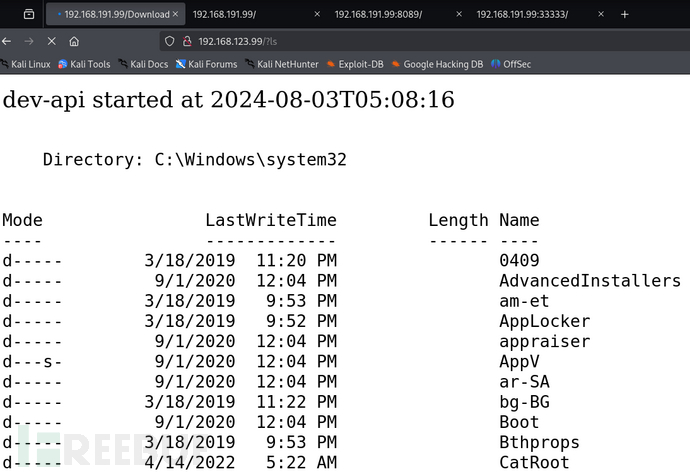Screen dimensions: 690x474
Task: Close the 192.168.191.99/Download tab
Action: 176,14
